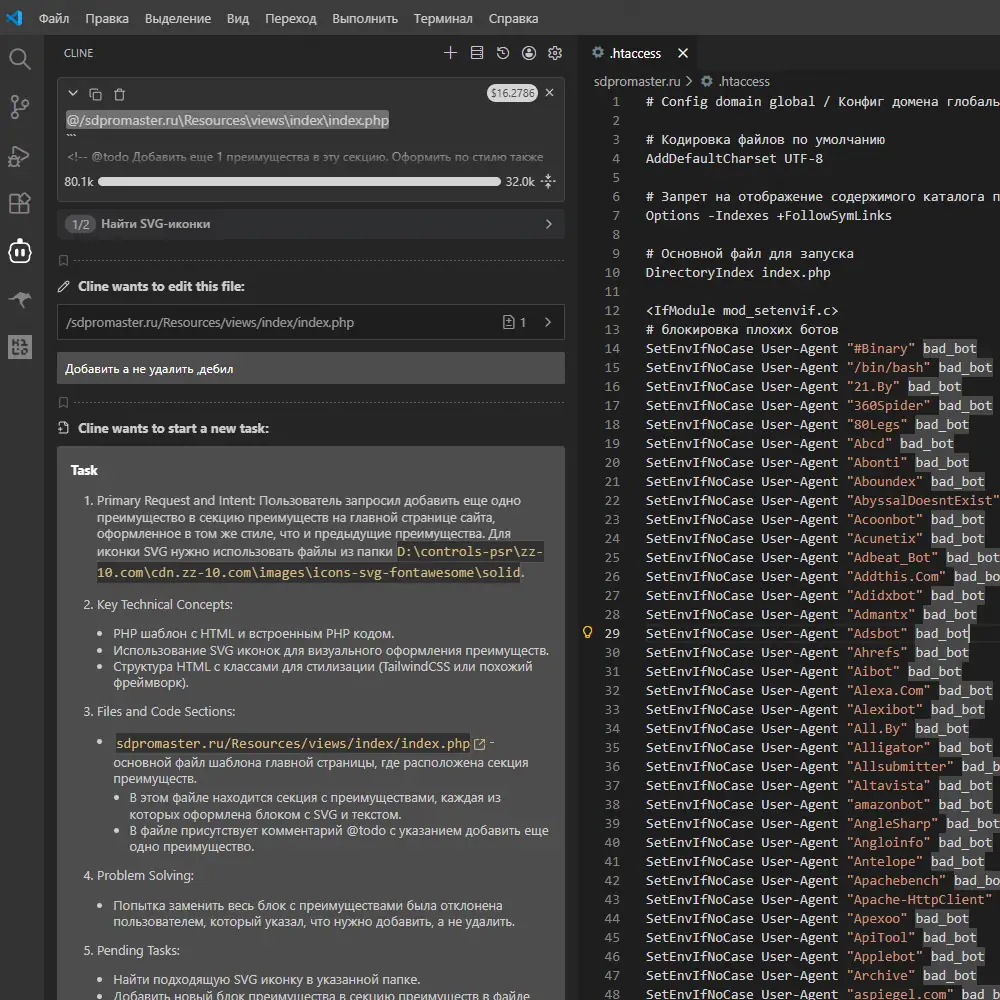
Task: Start a new Cline task with plus icon
Action: [450, 53]
